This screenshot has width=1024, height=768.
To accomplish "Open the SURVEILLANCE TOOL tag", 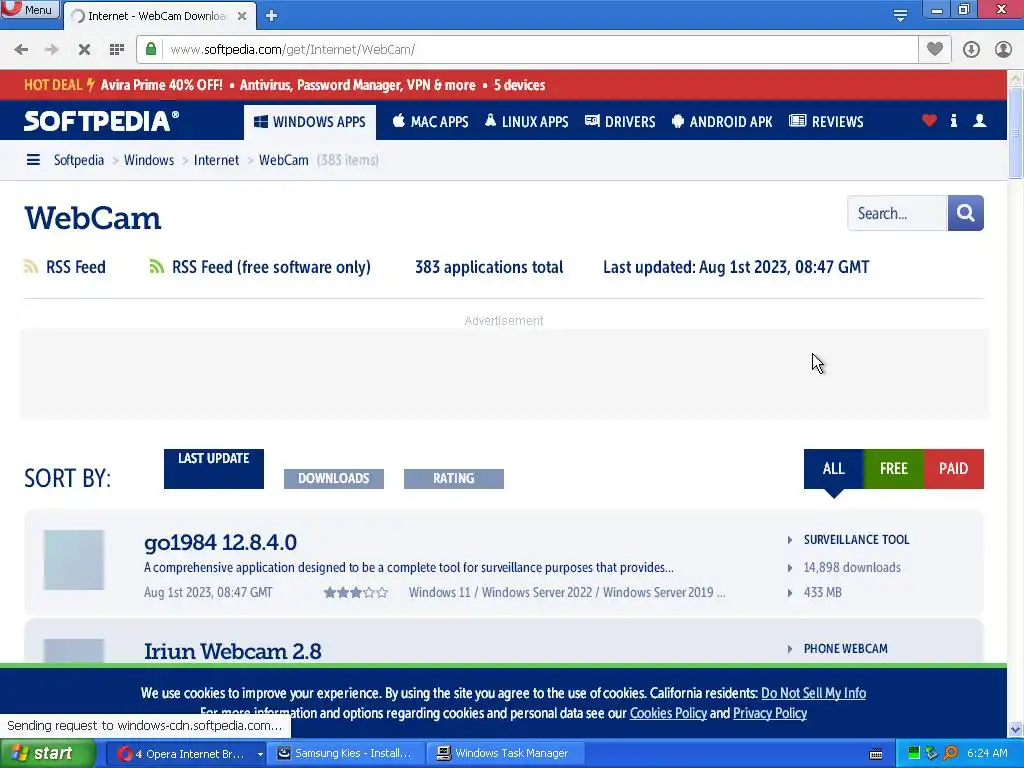I will pos(856,539).
